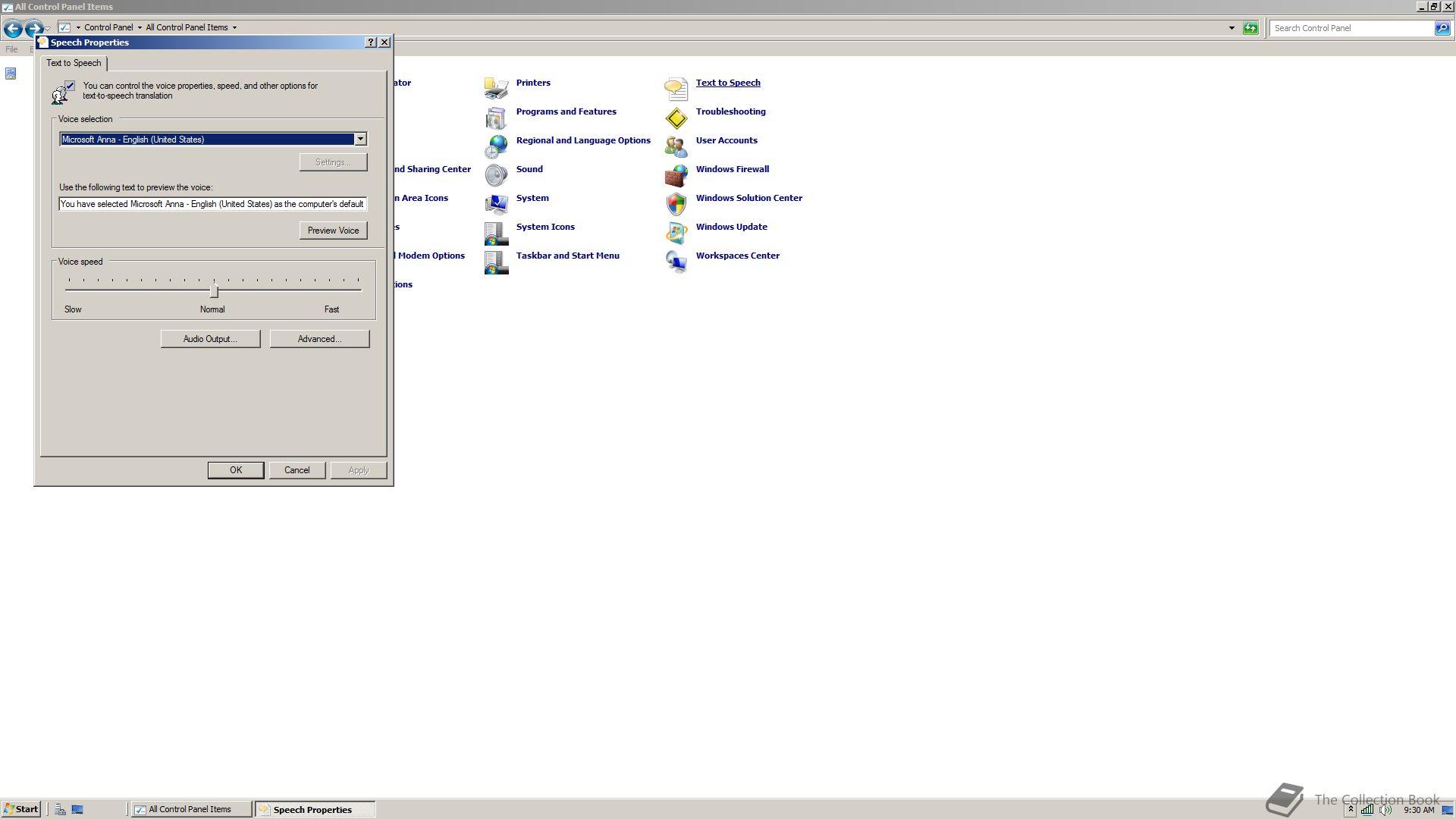This screenshot has height=819, width=1456.
Task: Open the Printers icon in Control Panel
Action: (496, 89)
